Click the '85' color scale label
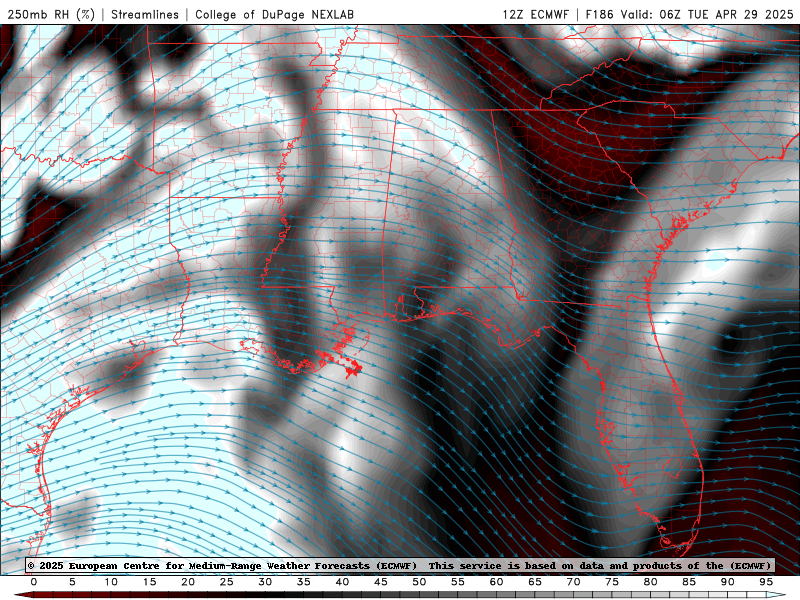The width and height of the screenshot is (800, 600). click(x=689, y=582)
